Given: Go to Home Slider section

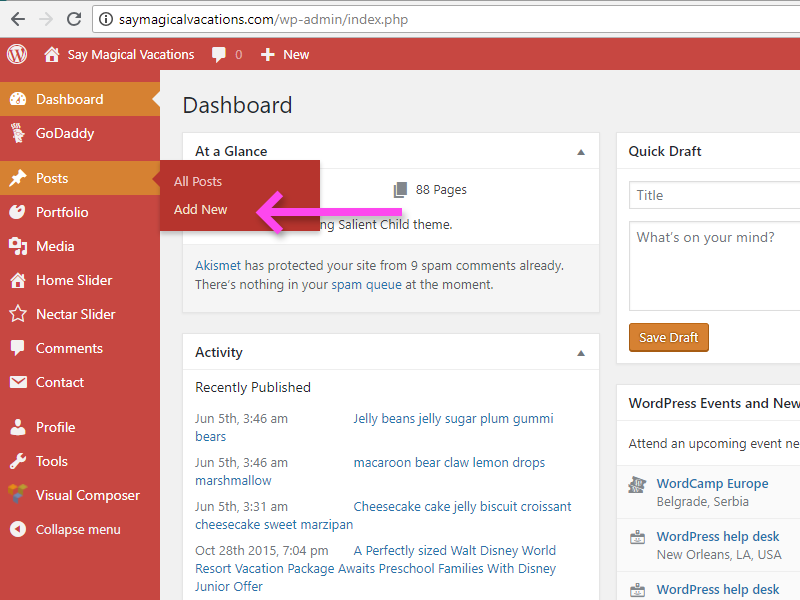Looking at the screenshot, I should [x=80, y=280].
